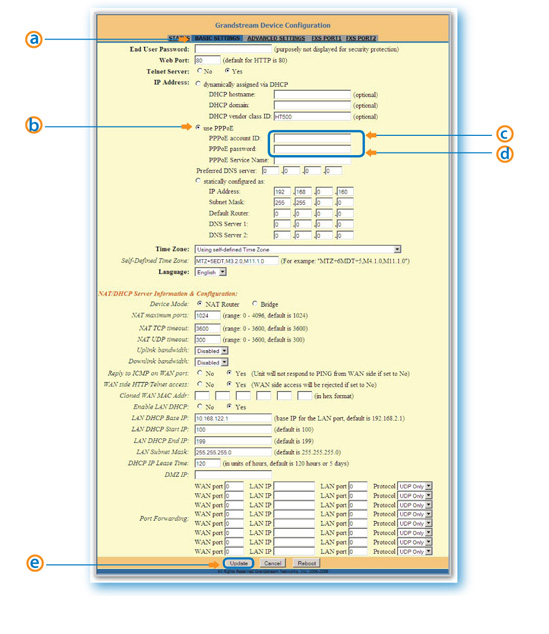Select Bridge device mode
Screen dimensions: 549x634
pyautogui.click(x=255, y=303)
